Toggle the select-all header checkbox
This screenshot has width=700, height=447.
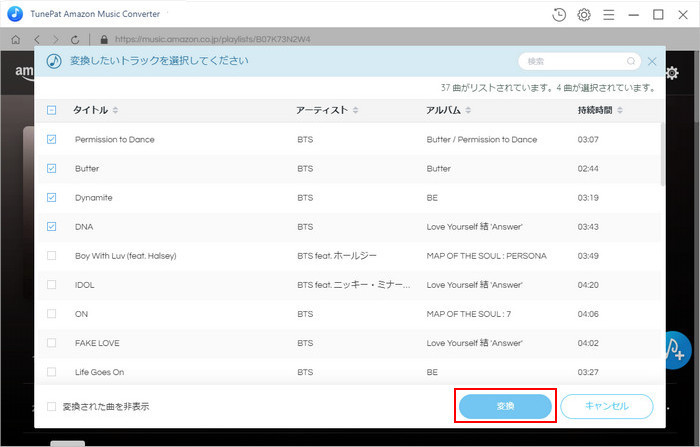click(x=51, y=110)
